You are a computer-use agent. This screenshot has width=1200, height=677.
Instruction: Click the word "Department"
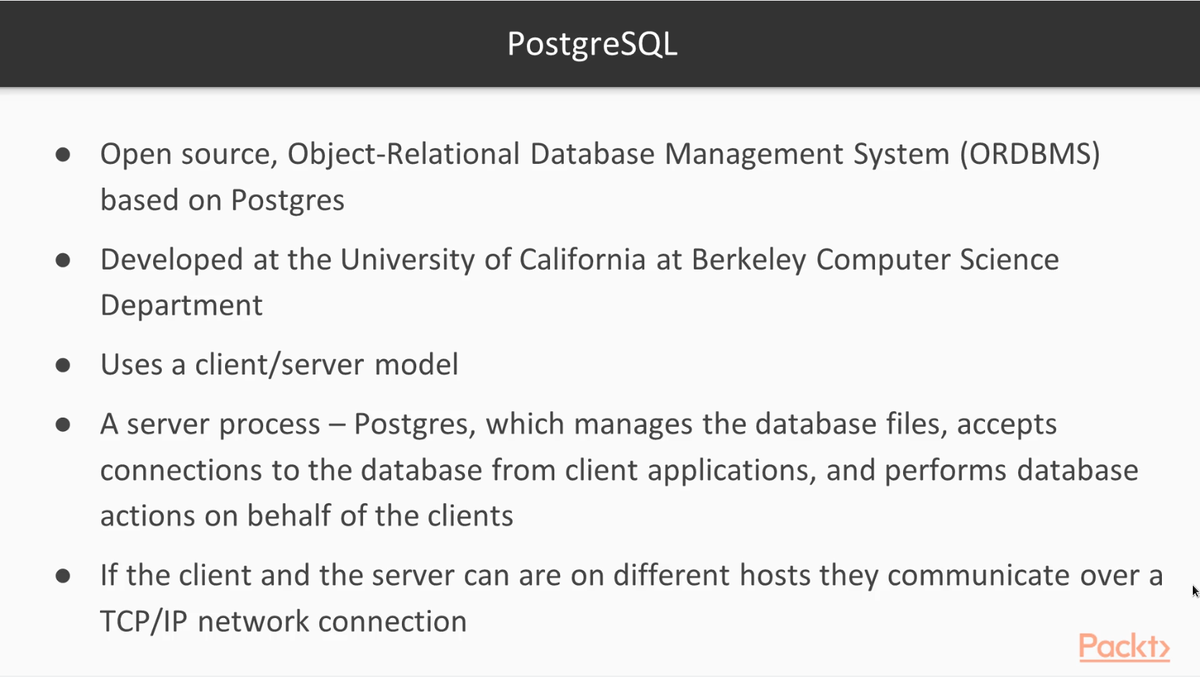click(181, 305)
